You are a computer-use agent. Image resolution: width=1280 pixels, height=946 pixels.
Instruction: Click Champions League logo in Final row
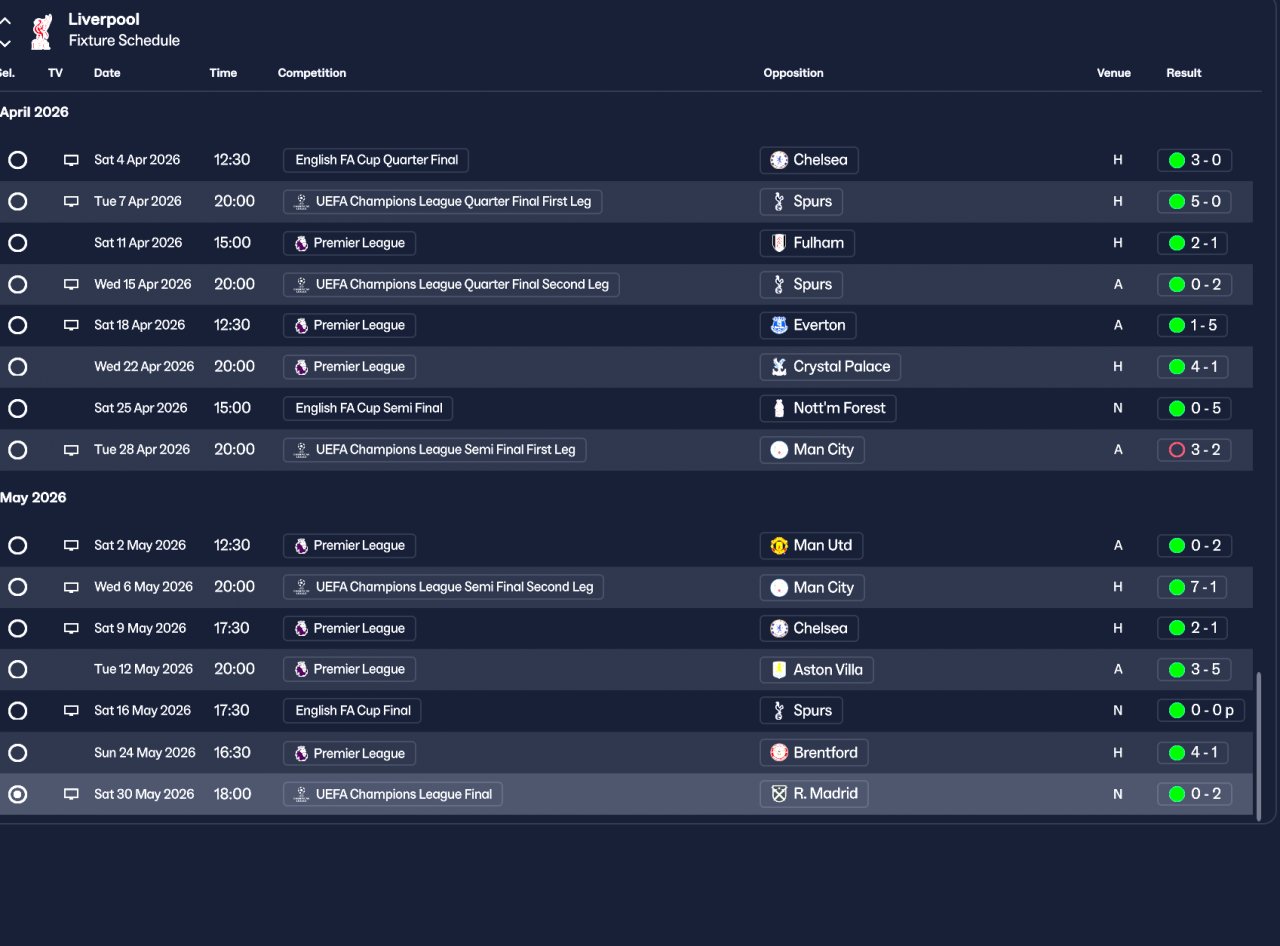coord(301,794)
